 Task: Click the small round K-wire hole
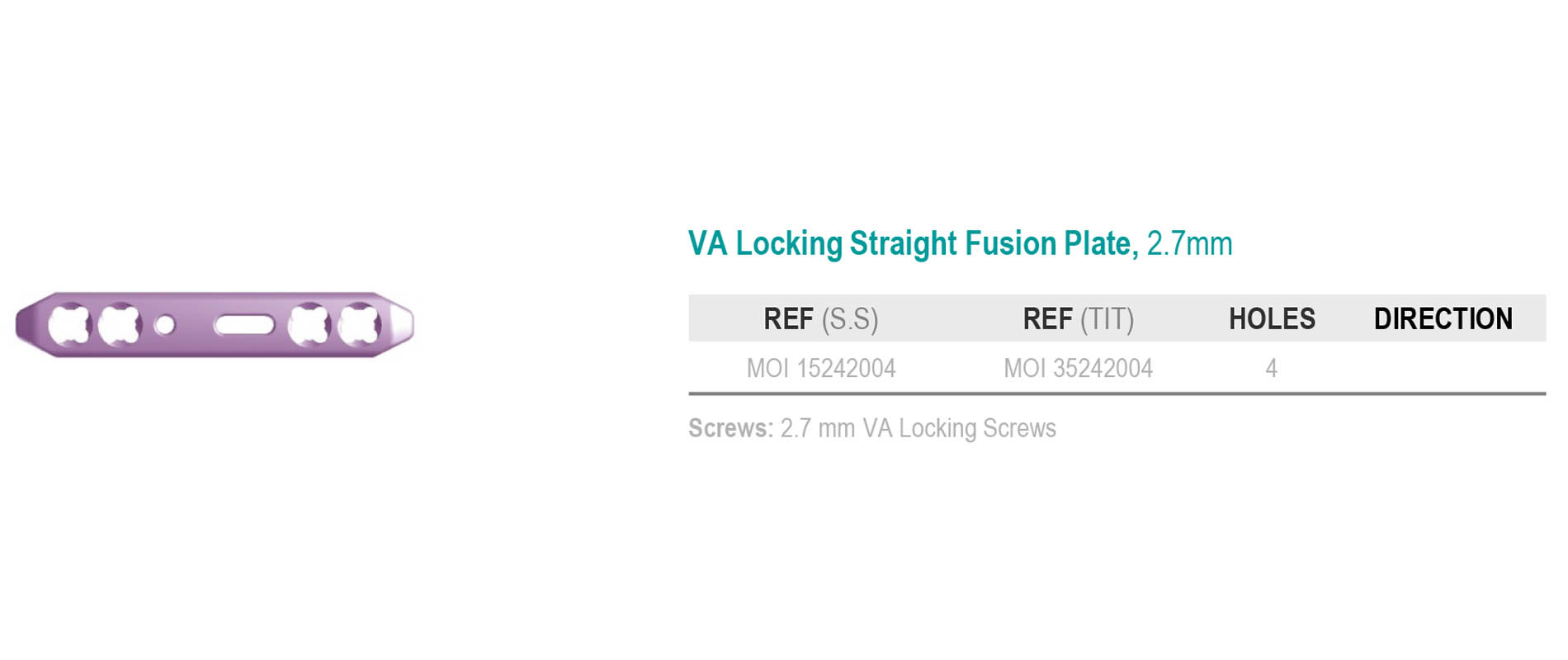pyautogui.click(x=165, y=324)
